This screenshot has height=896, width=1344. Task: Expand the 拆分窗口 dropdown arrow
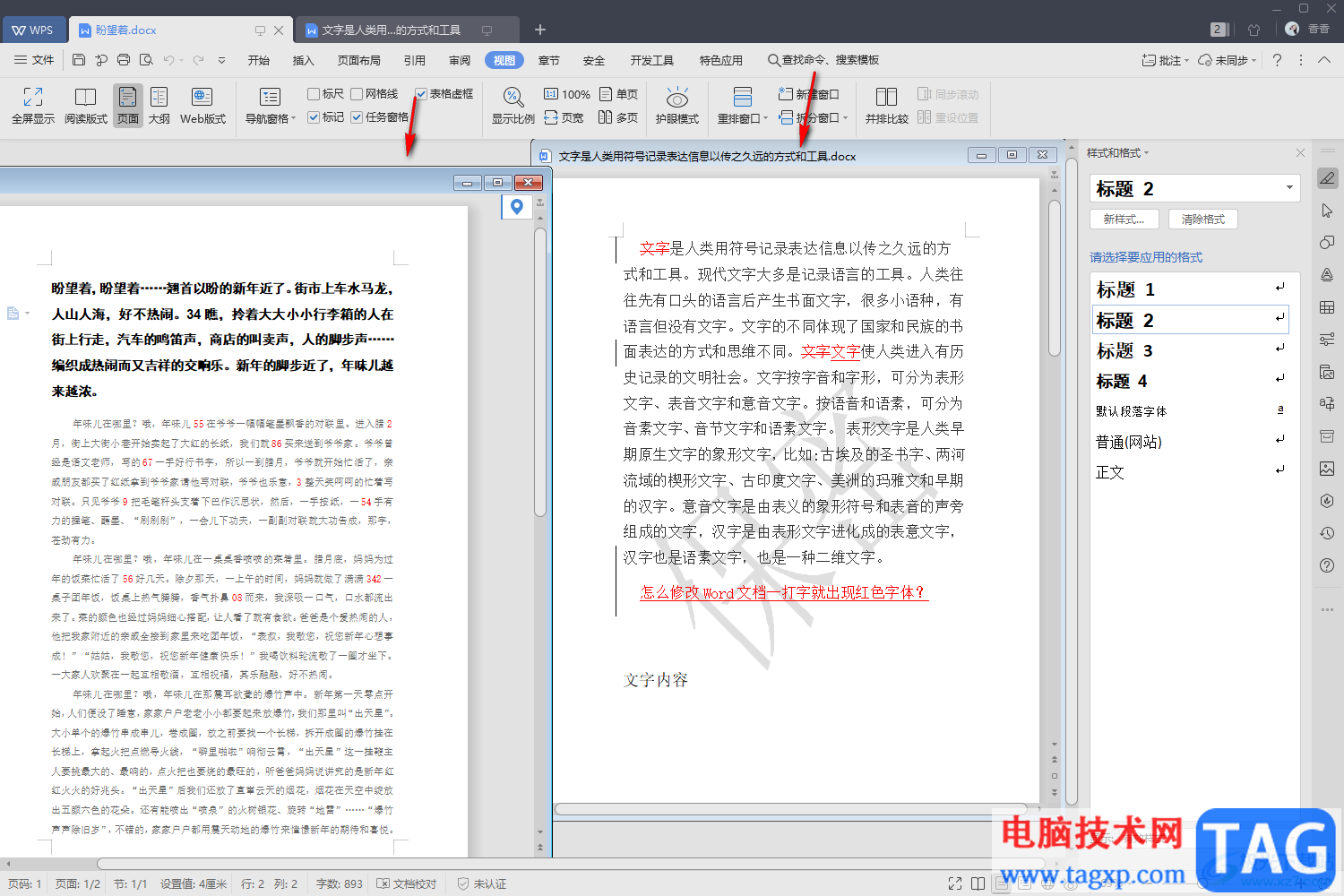coord(845,117)
